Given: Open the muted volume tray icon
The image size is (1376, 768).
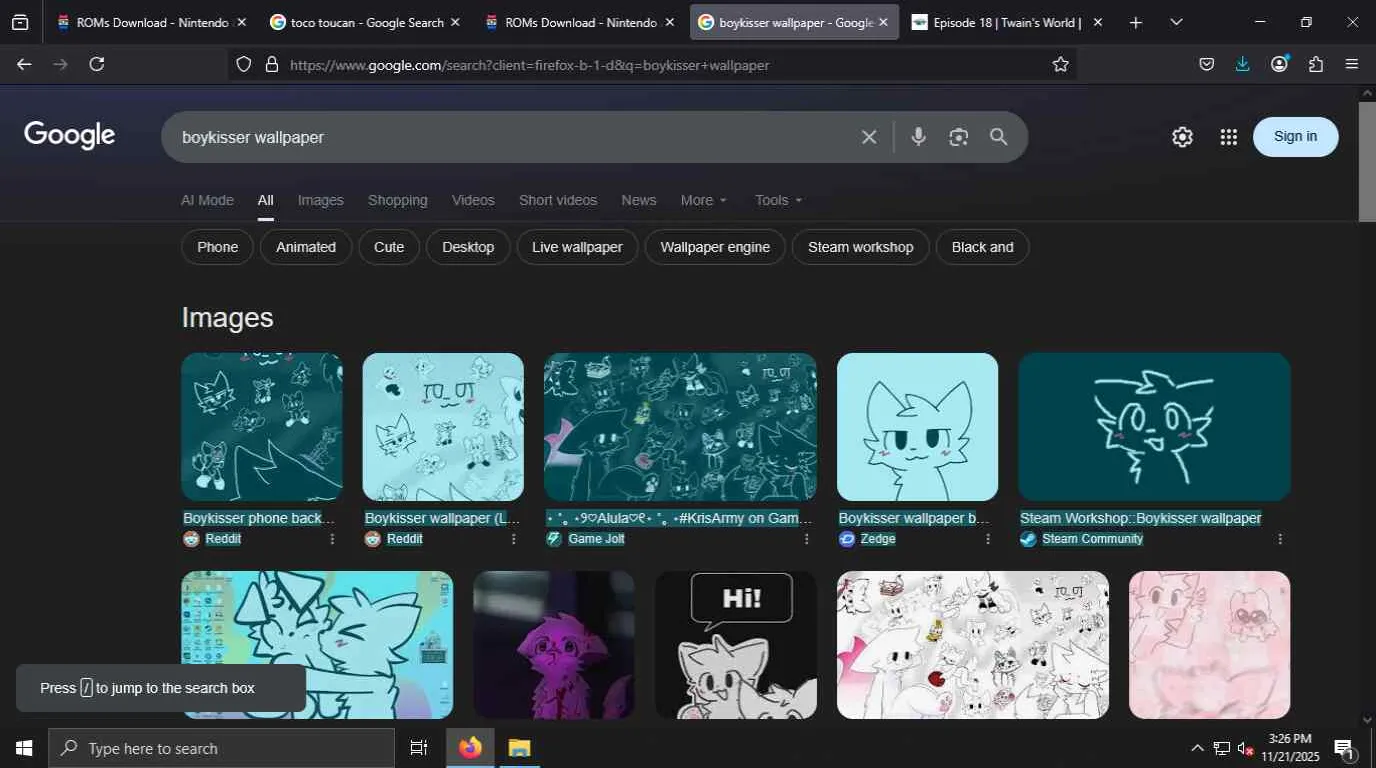Looking at the screenshot, I should coord(1246,748).
